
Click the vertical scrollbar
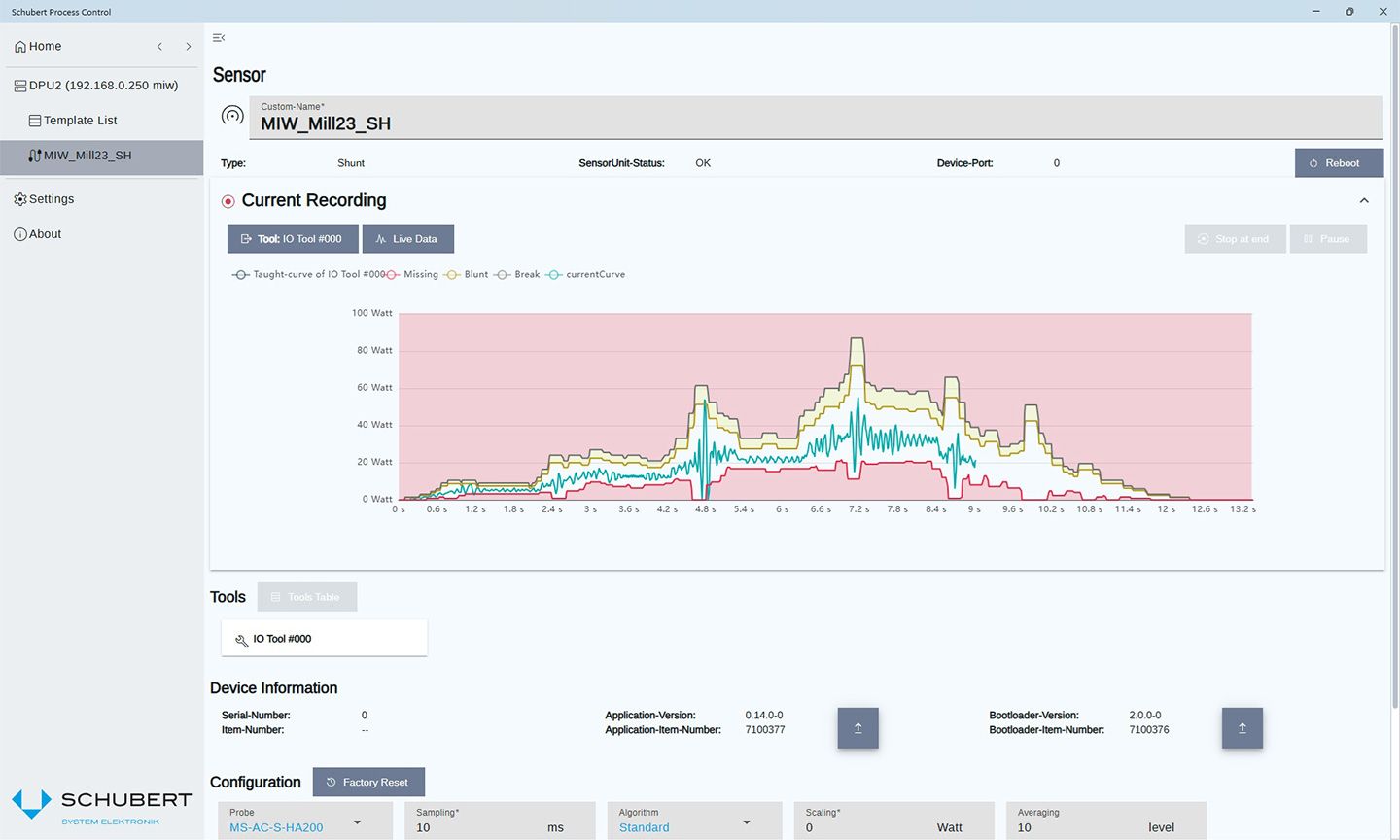(1394, 366)
